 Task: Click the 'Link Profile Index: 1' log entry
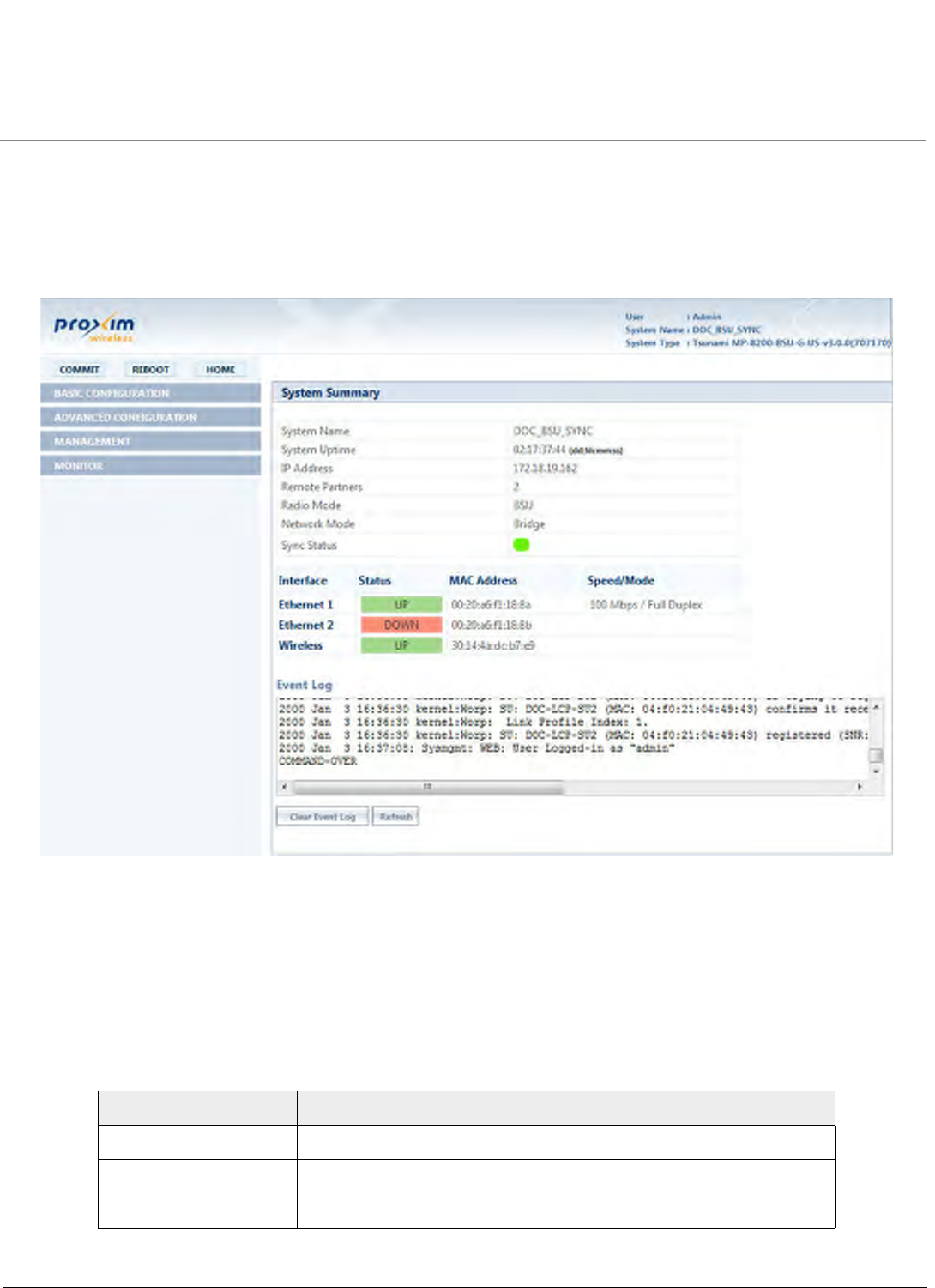[x=463, y=723]
